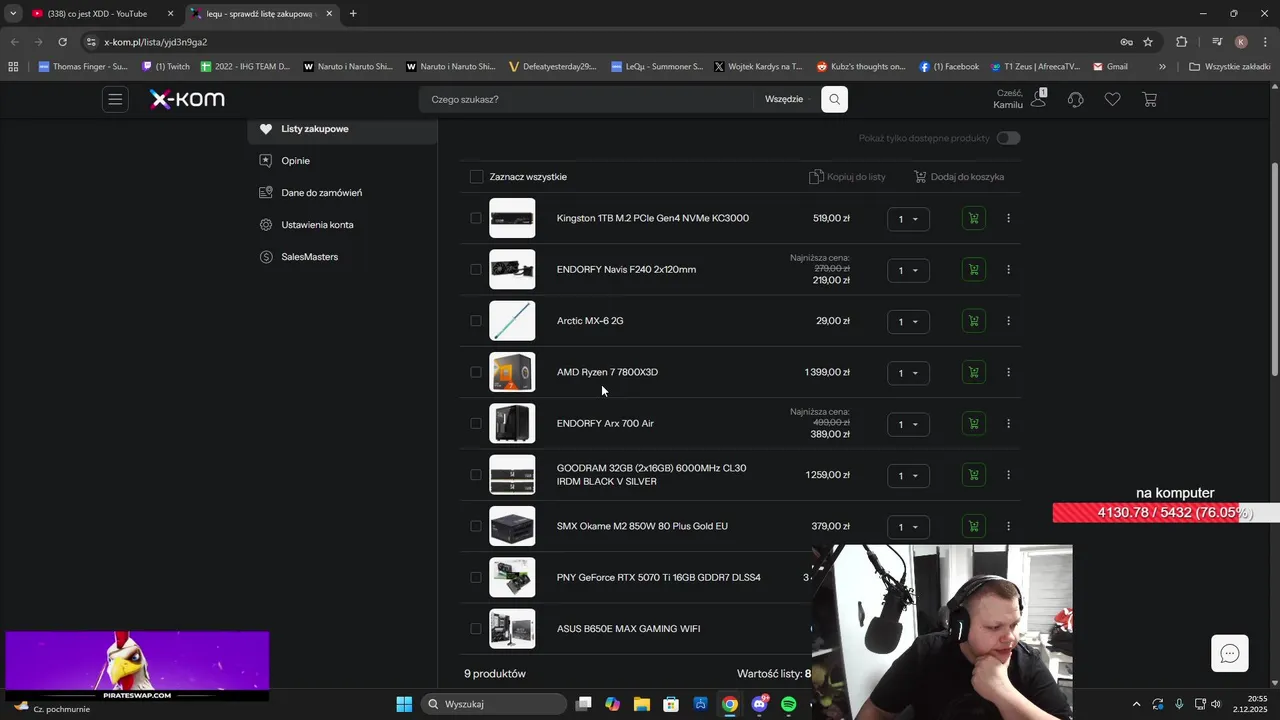
Task: Select checkbox for PNY GeForce RTX 5070 Ti
Action: click(x=476, y=578)
